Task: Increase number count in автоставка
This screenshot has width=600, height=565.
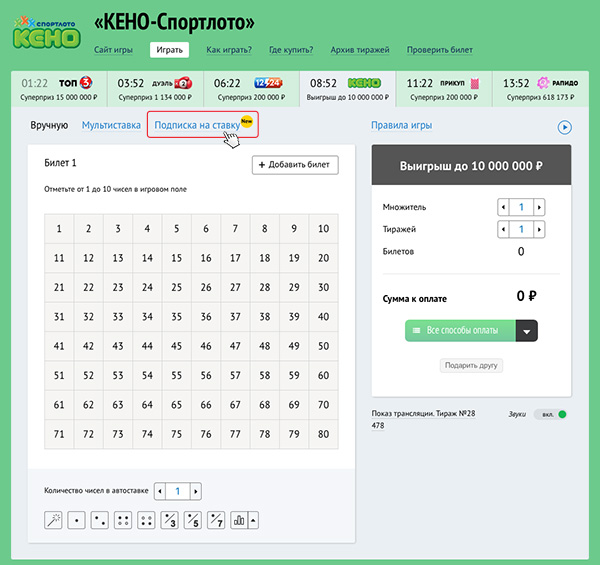Action: (x=196, y=491)
